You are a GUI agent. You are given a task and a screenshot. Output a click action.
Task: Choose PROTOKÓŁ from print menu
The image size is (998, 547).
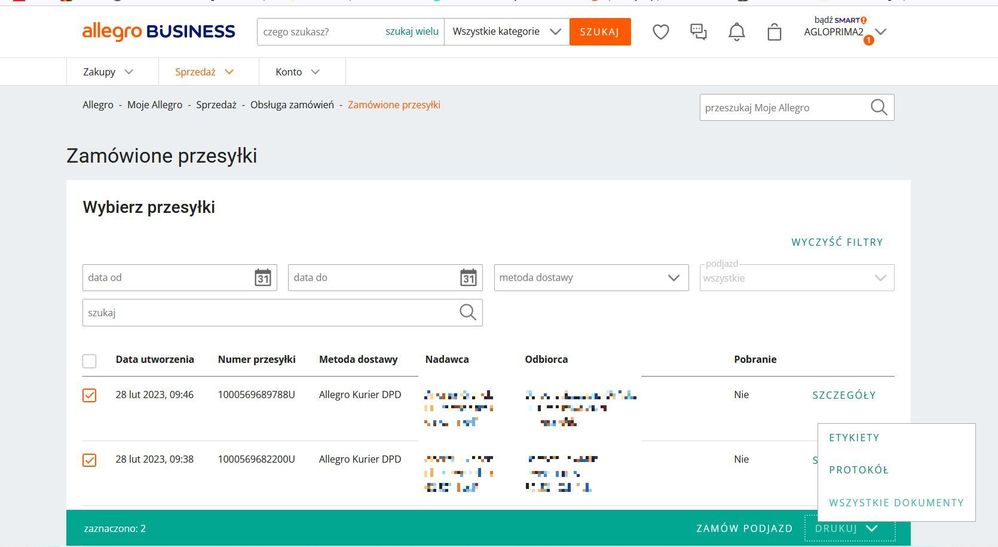tap(859, 470)
